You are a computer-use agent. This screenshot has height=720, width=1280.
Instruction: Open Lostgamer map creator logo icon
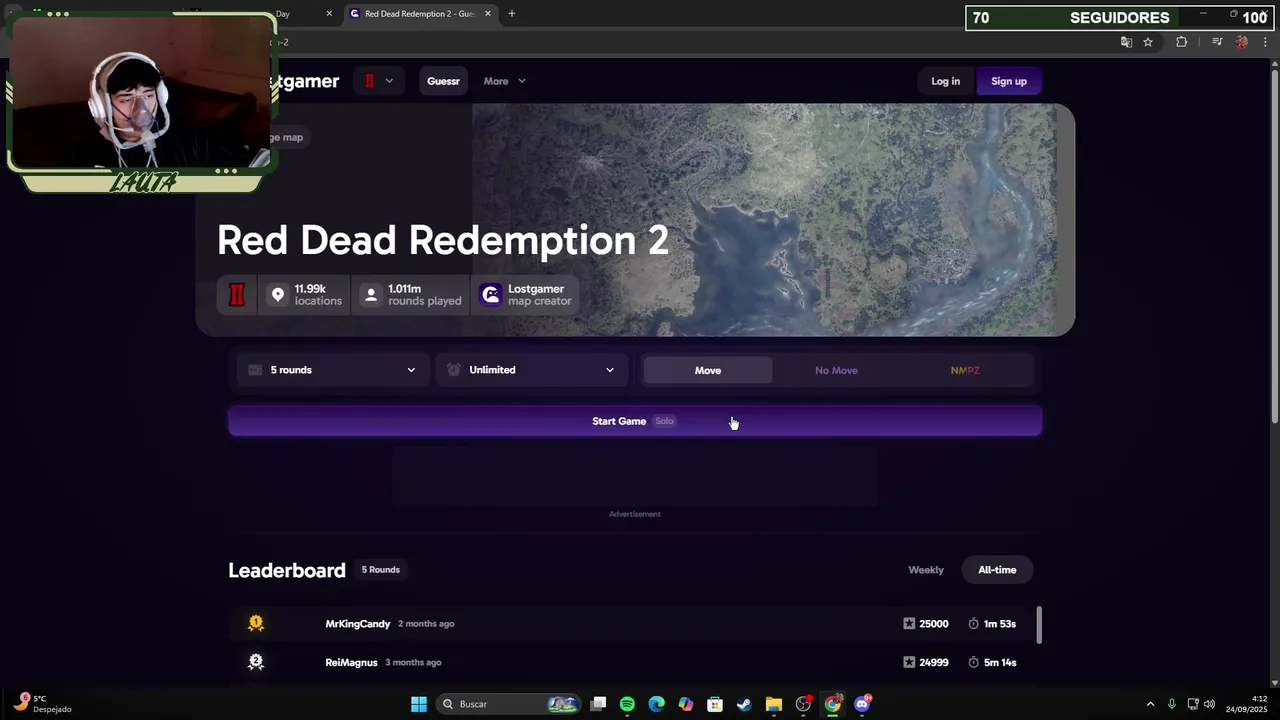(490, 295)
